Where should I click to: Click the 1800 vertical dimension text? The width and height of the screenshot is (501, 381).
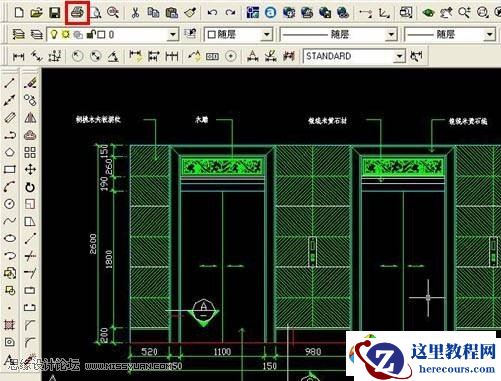tap(109, 259)
